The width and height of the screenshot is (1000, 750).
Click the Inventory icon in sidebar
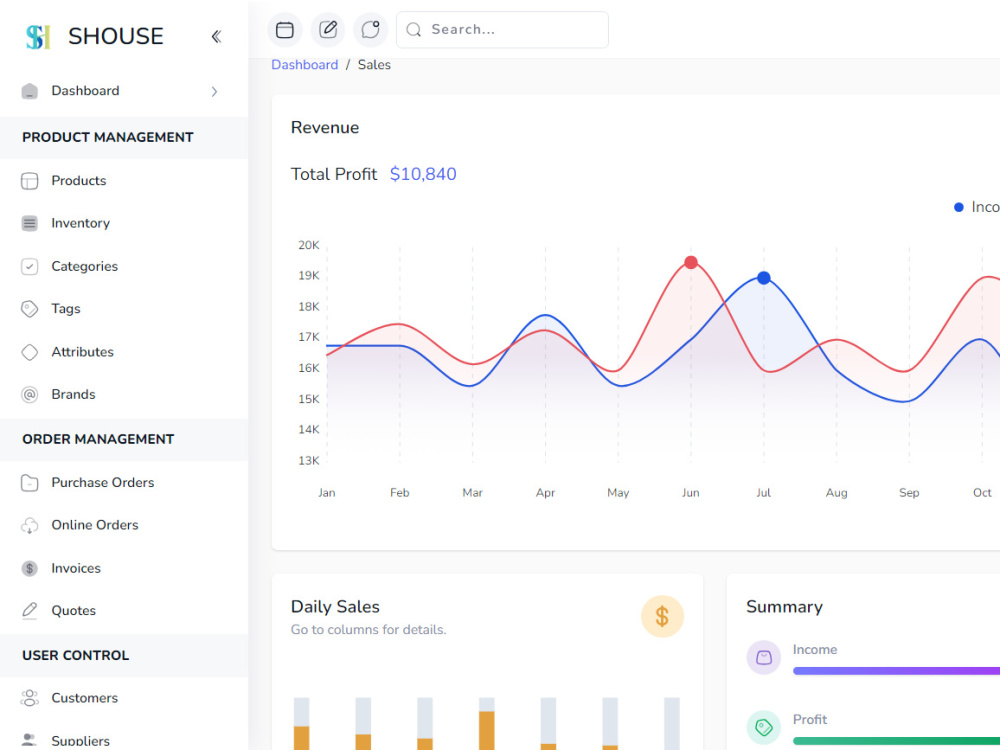coord(29,223)
